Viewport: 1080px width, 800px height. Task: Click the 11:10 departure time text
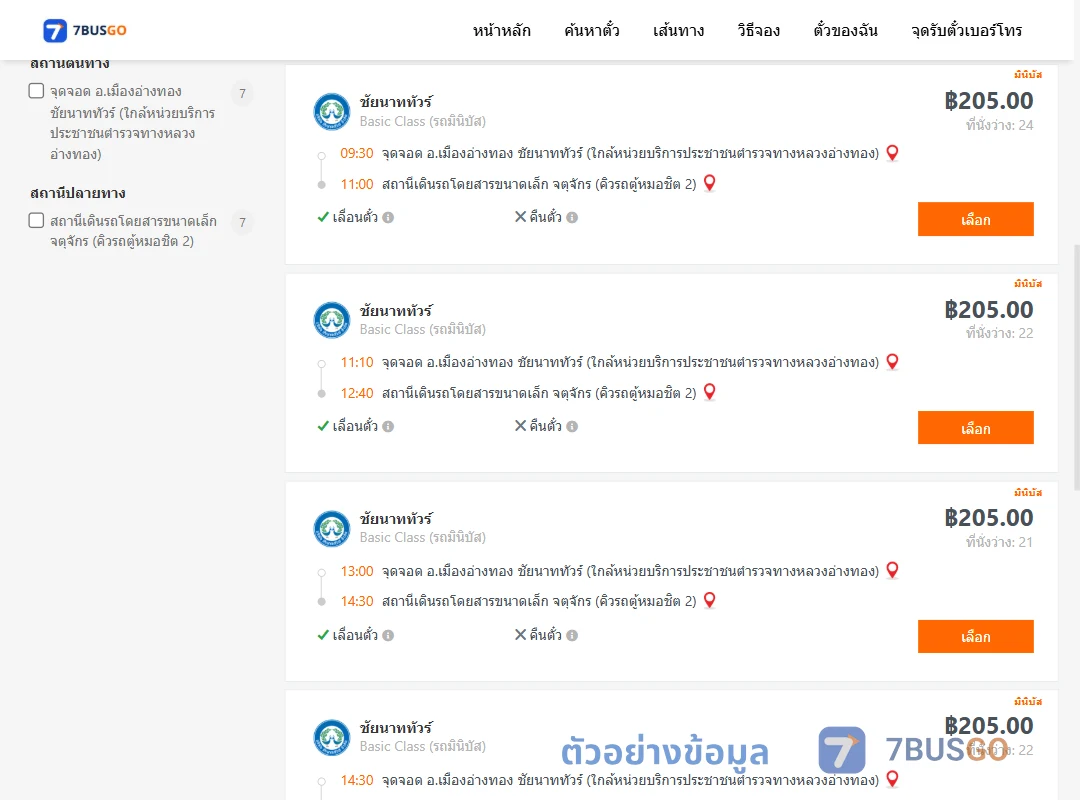click(357, 362)
